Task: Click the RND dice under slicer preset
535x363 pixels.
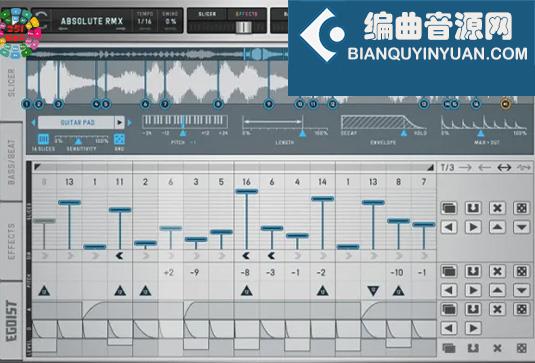Action: click(119, 139)
